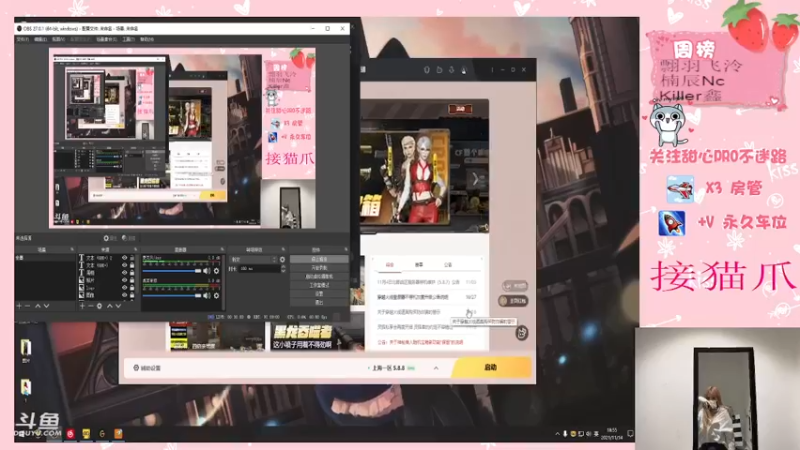This screenshot has width=800, height=450.
Task: Open Windows notification center icon
Action: tap(630, 434)
